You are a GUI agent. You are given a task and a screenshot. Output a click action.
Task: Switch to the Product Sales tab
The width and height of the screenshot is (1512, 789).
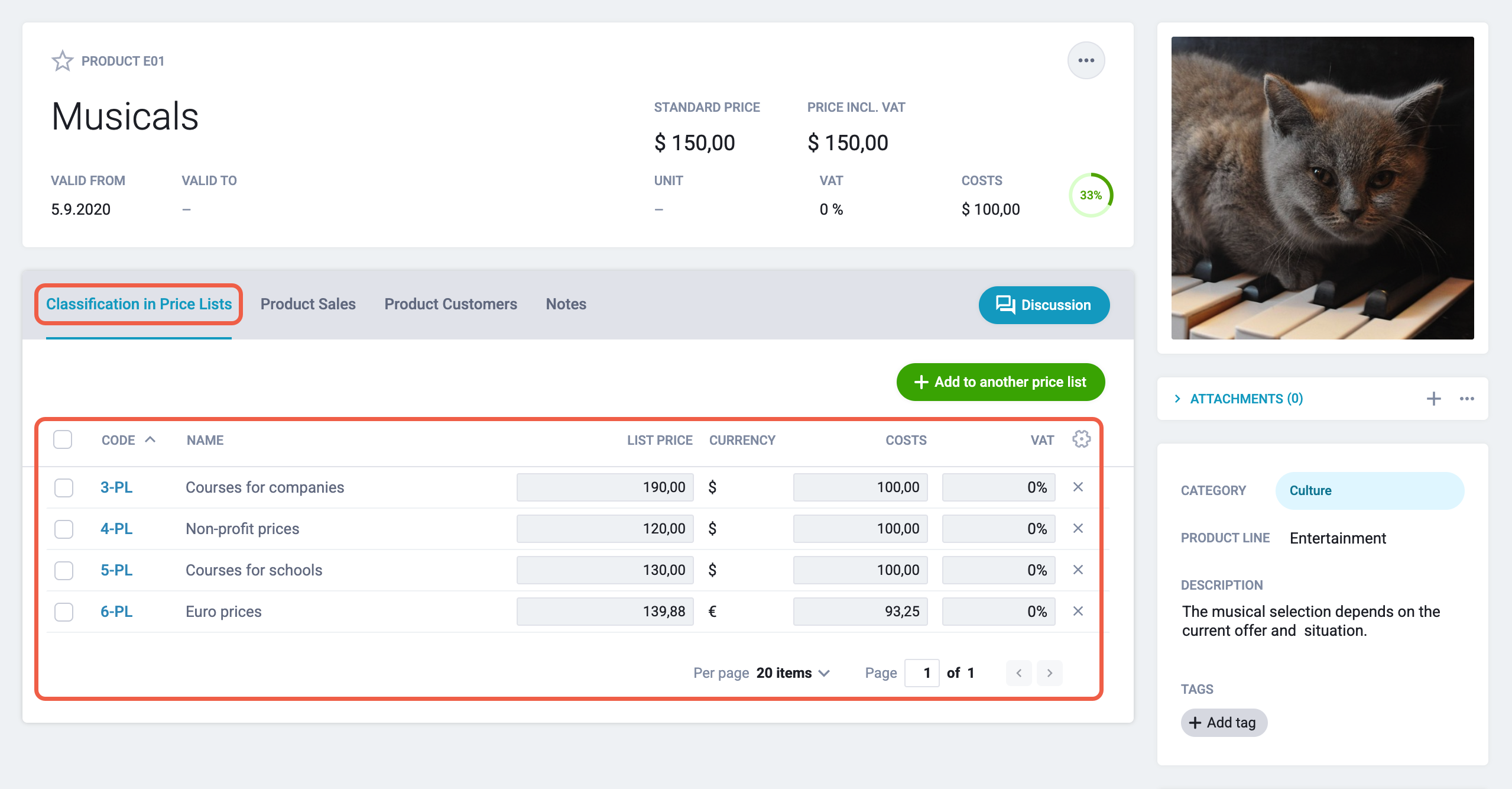308,304
